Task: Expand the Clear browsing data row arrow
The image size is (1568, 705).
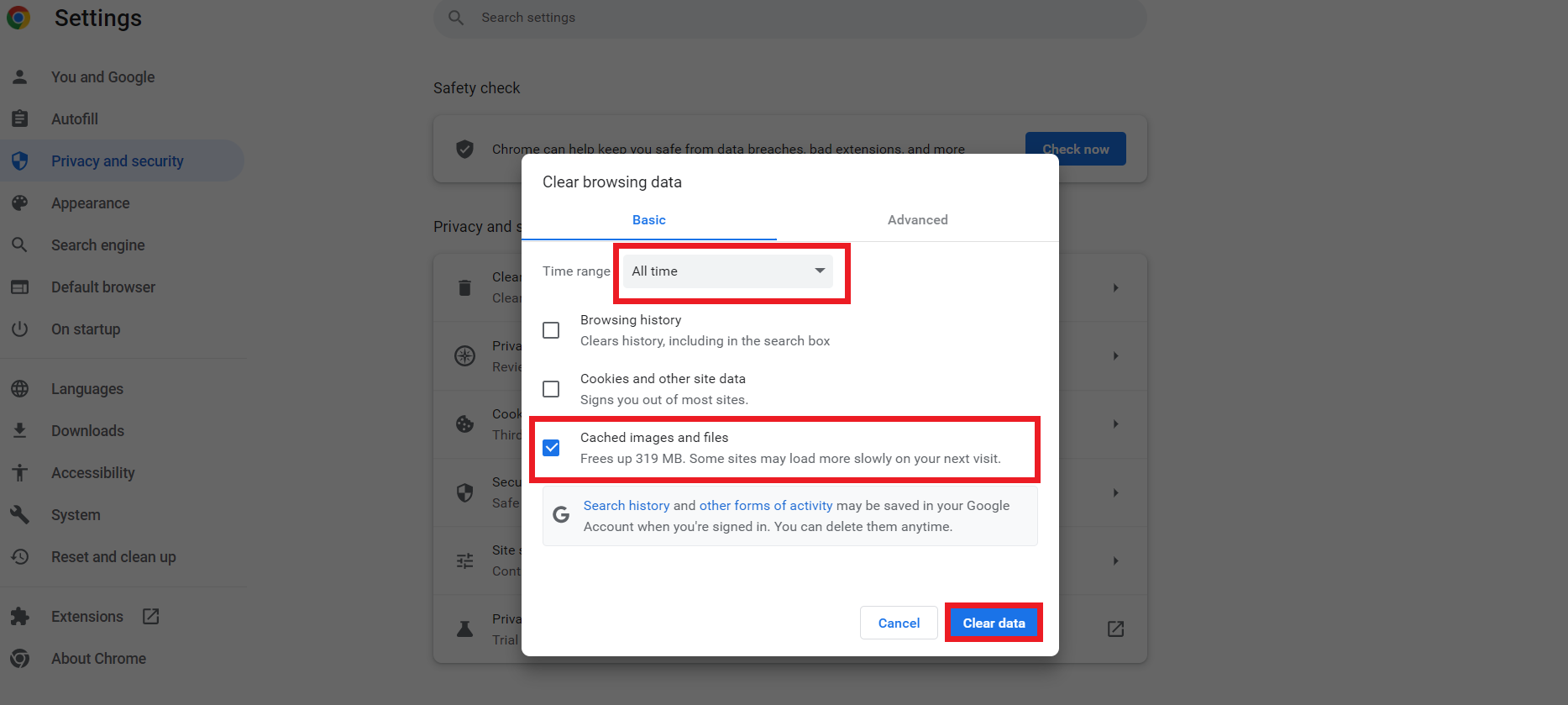Action: tap(1115, 288)
